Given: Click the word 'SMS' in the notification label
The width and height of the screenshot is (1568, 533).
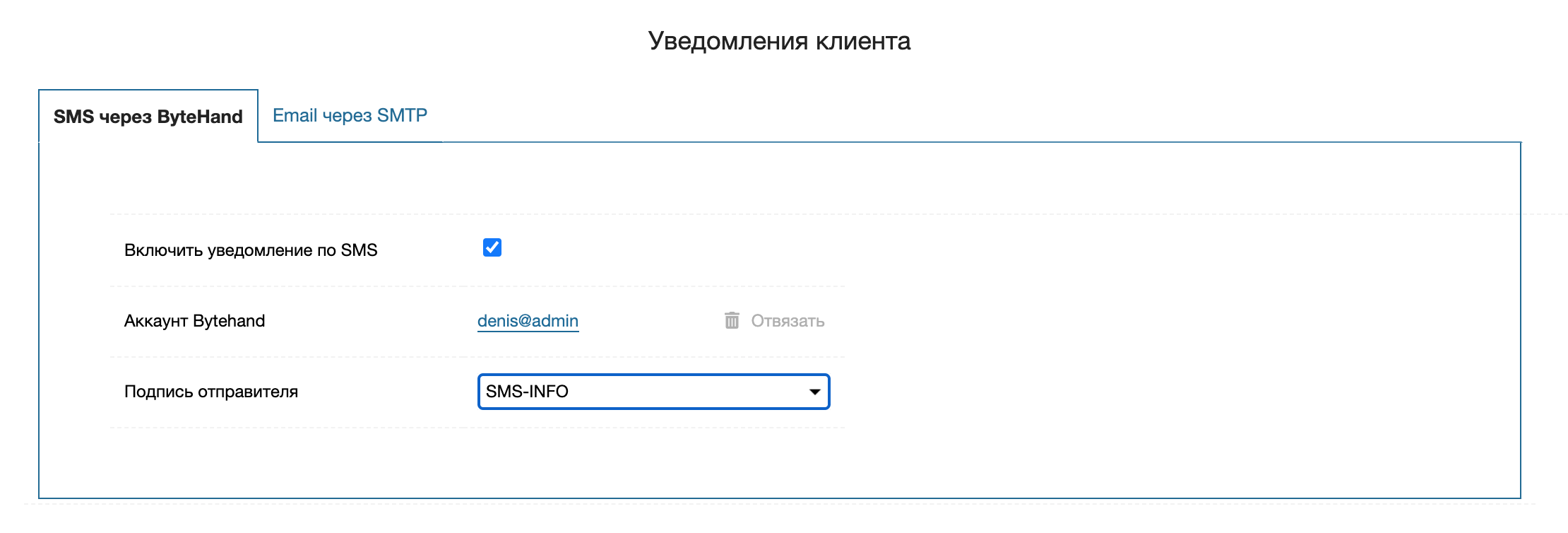Looking at the screenshot, I should pos(359,250).
